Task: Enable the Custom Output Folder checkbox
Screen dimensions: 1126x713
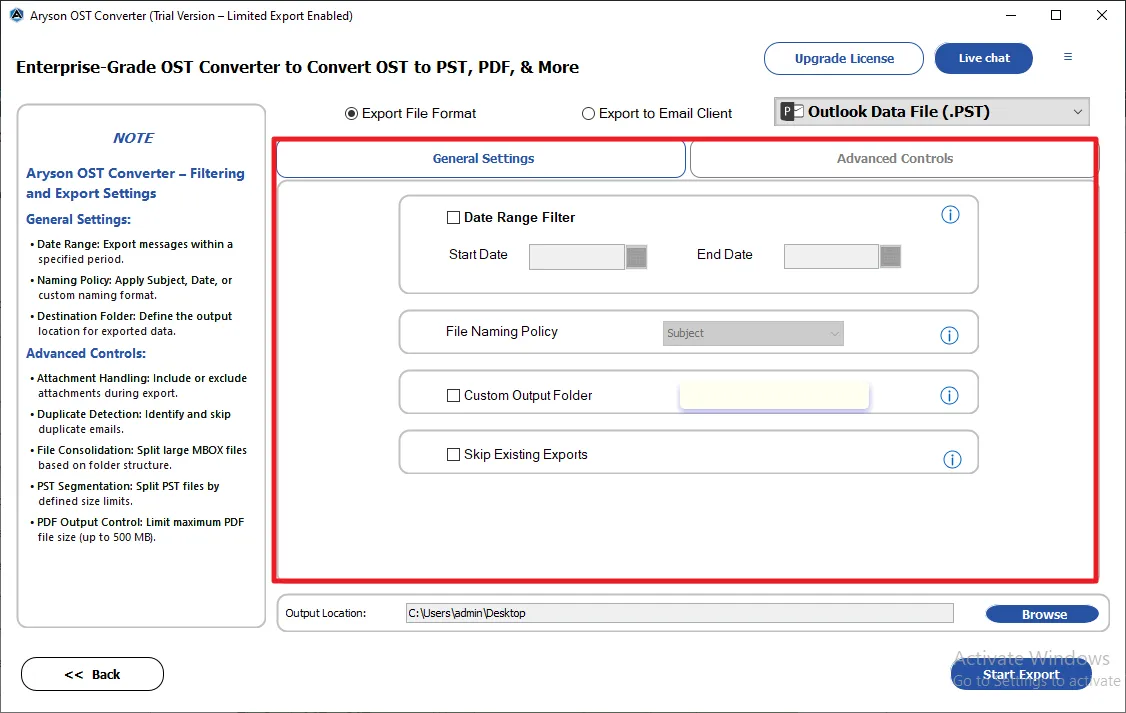Action: click(453, 396)
